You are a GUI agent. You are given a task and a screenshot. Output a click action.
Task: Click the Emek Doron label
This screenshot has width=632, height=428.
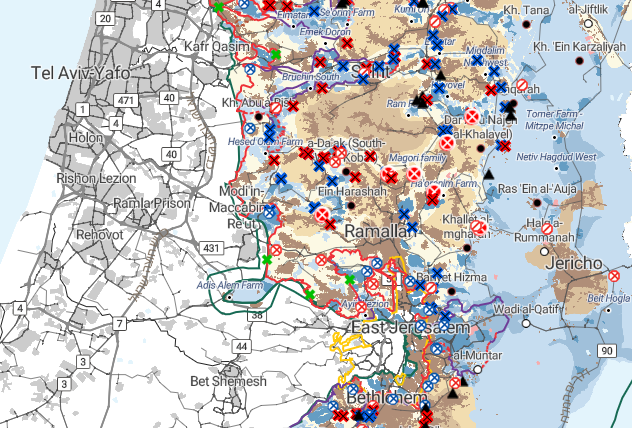click(x=325, y=32)
